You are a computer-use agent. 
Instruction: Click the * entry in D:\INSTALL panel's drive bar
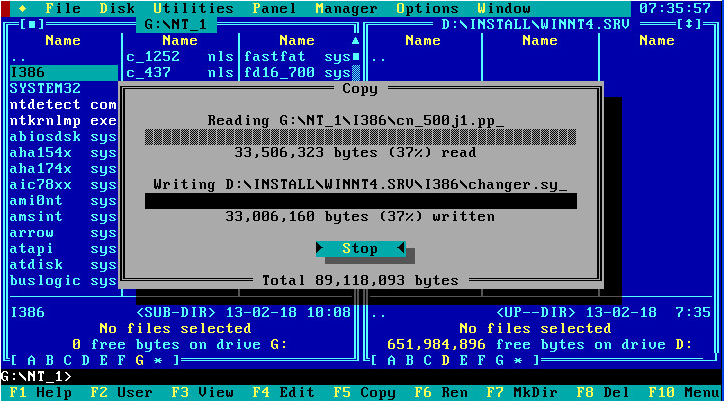tap(518, 361)
